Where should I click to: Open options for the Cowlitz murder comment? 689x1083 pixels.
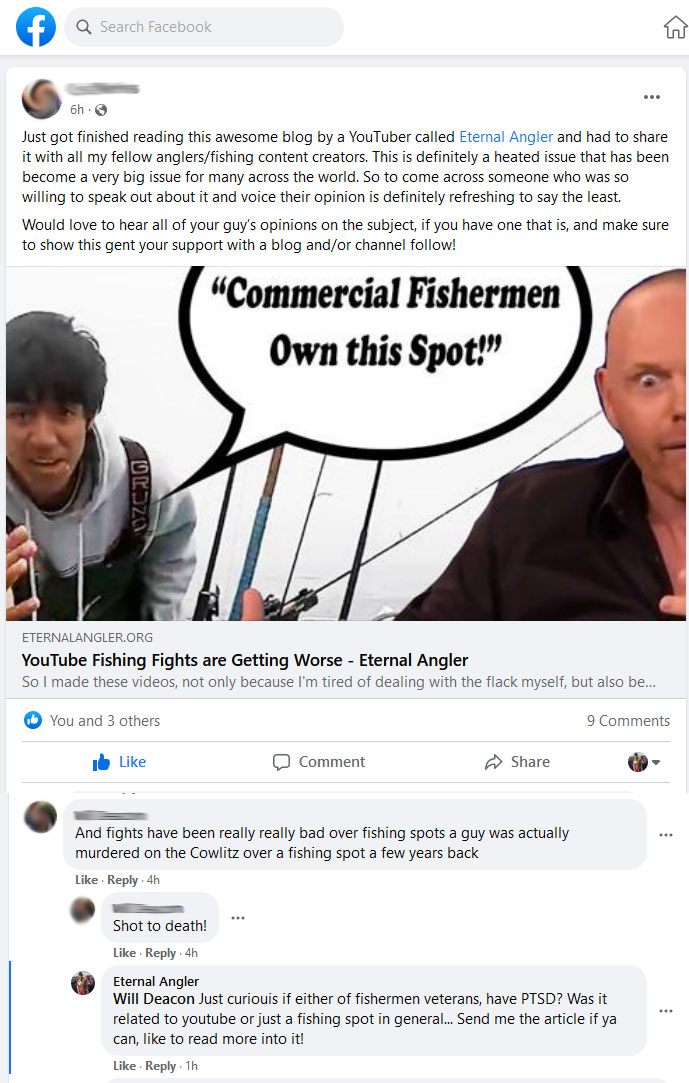[x=666, y=835]
